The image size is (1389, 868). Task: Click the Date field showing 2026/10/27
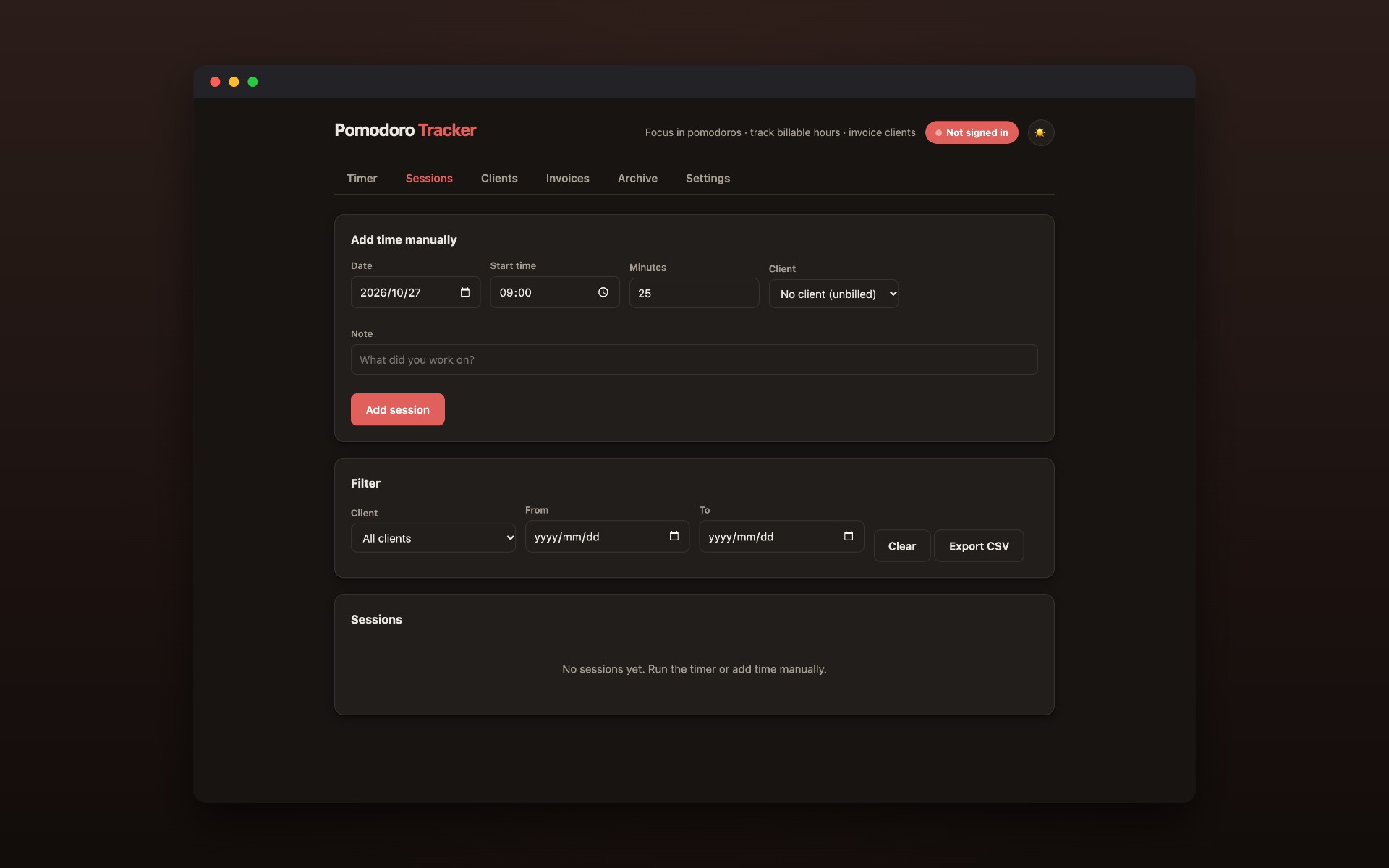(415, 292)
